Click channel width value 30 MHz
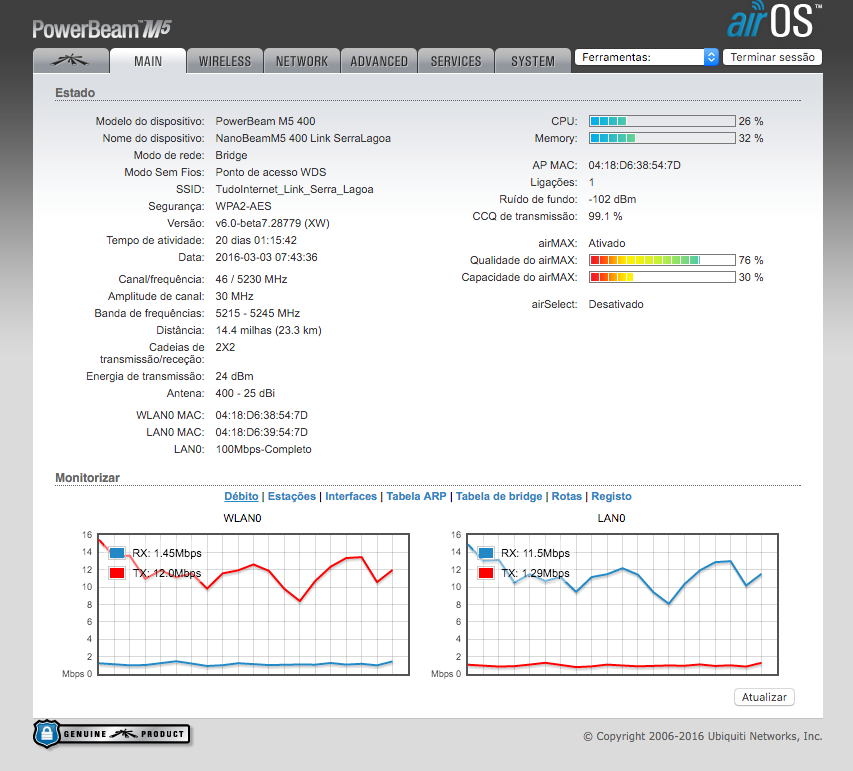The image size is (853, 771). point(234,296)
